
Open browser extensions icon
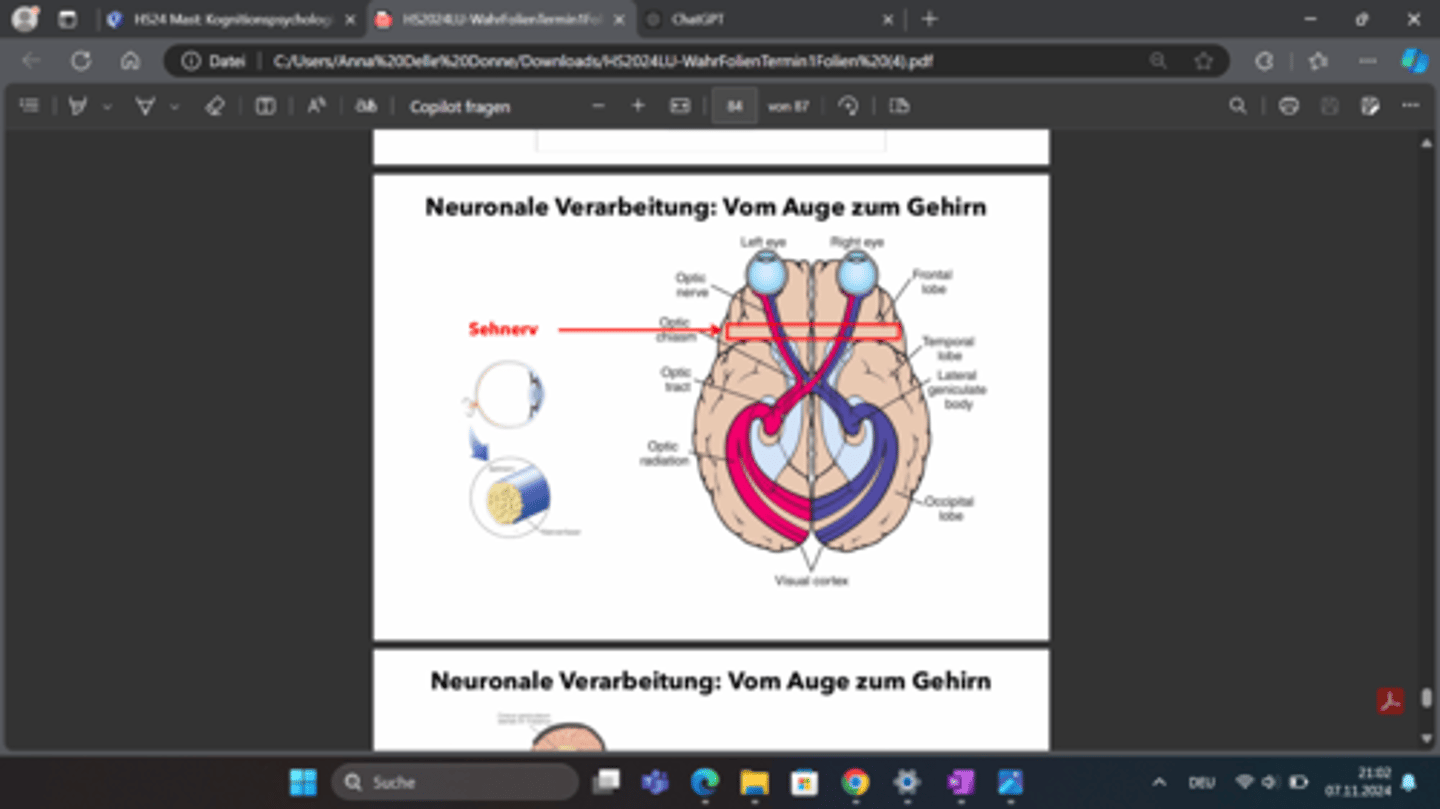pyautogui.click(x=1264, y=61)
